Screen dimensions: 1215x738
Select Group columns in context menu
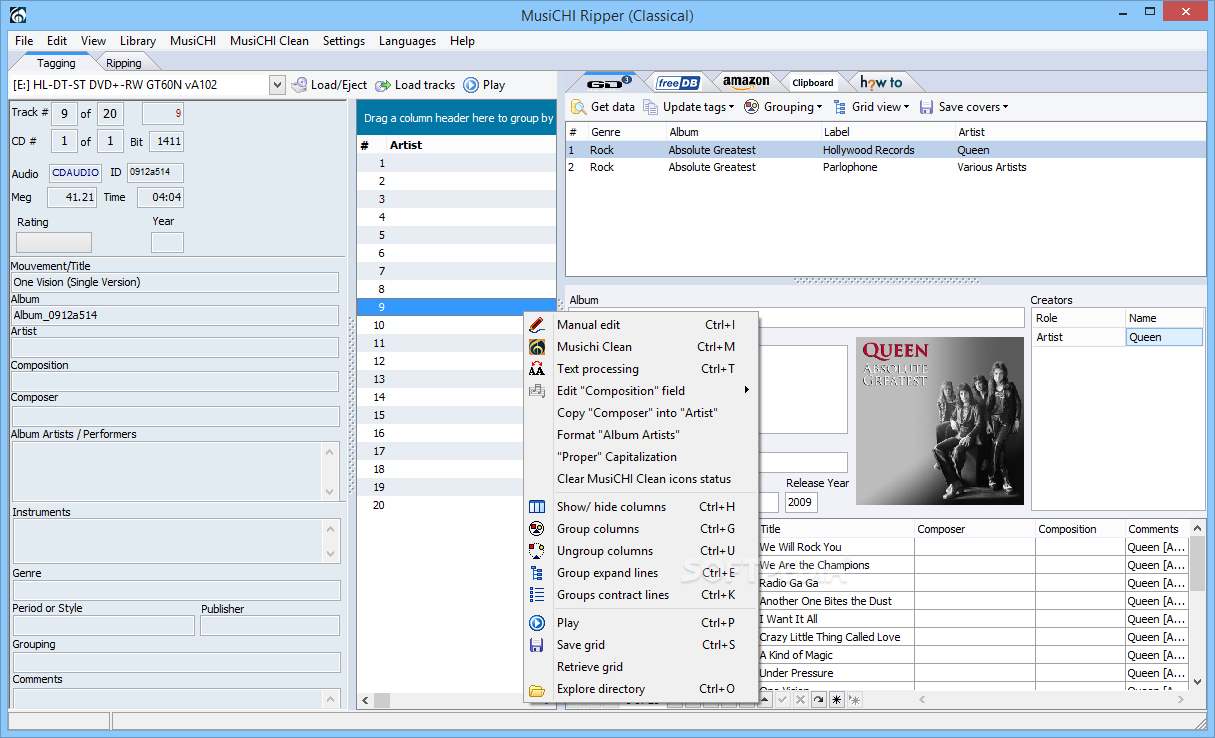(x=641, y=529)
